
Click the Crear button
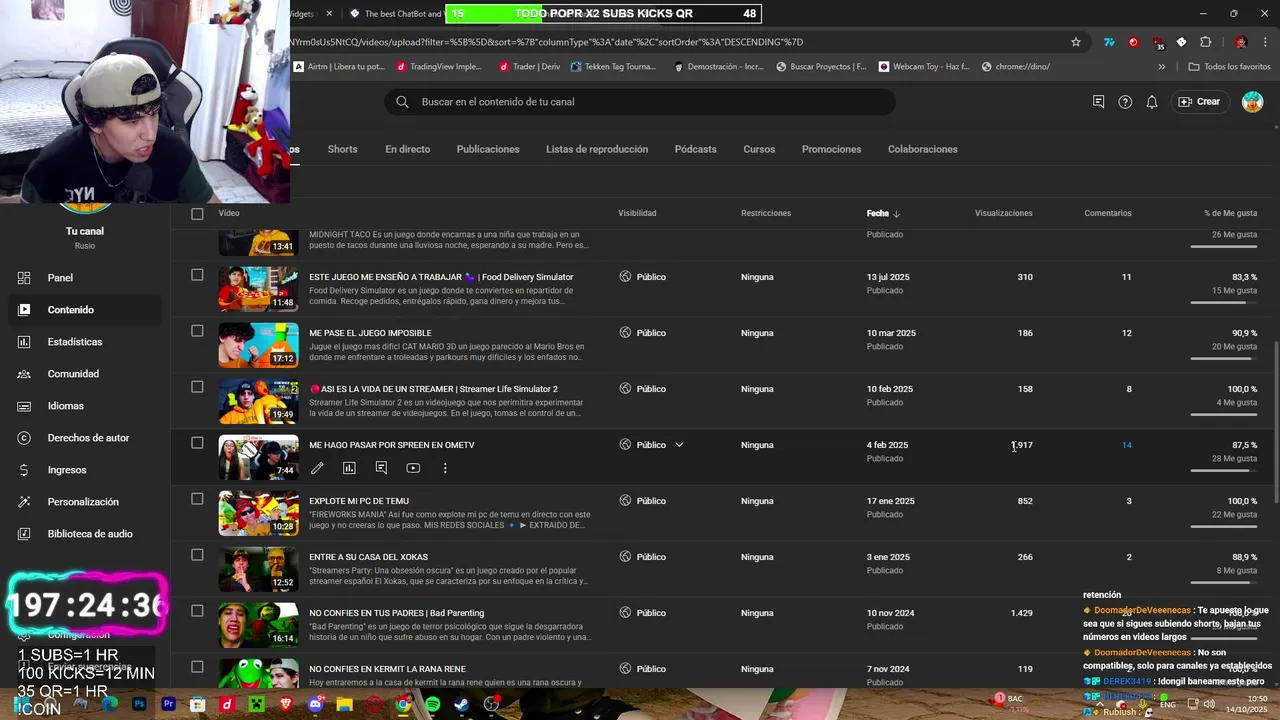1199,102
